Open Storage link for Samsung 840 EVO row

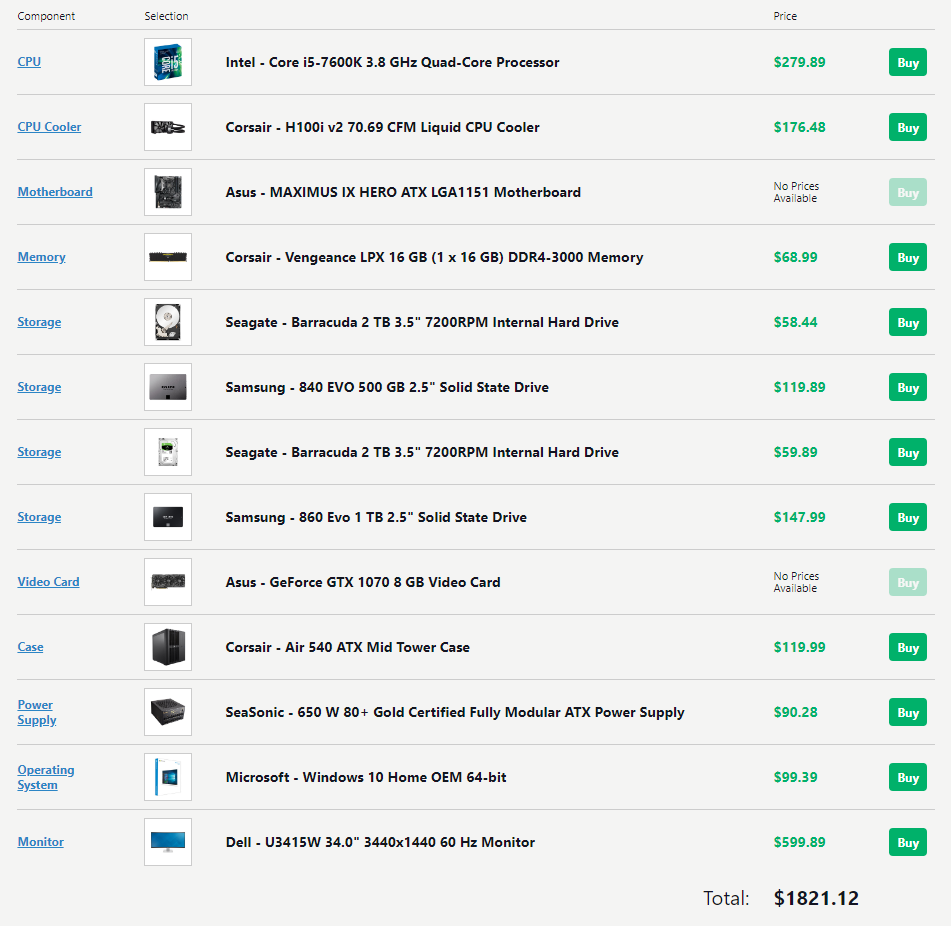pos(39,387)
